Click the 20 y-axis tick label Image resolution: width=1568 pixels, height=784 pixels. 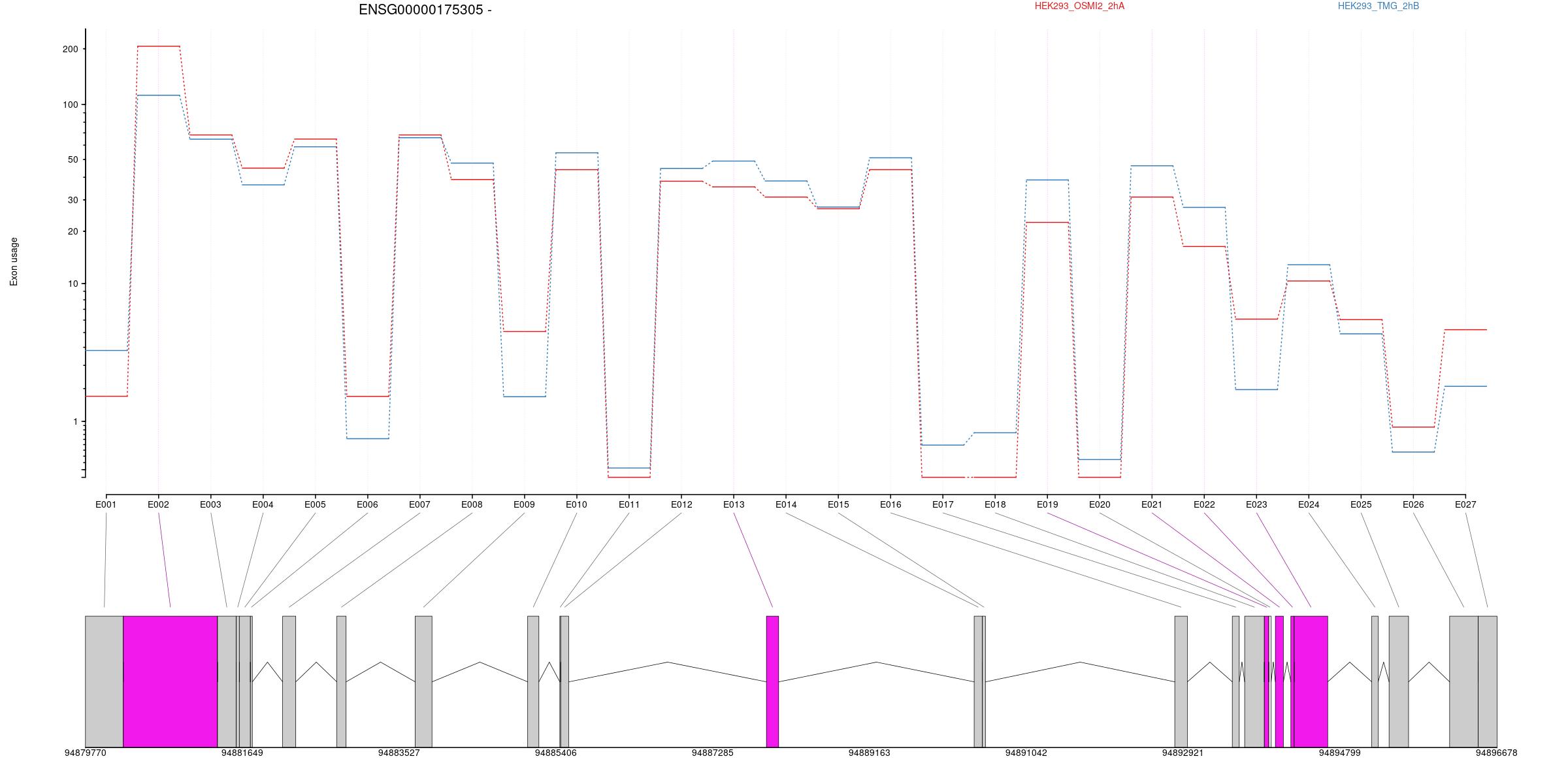point(73,231)
